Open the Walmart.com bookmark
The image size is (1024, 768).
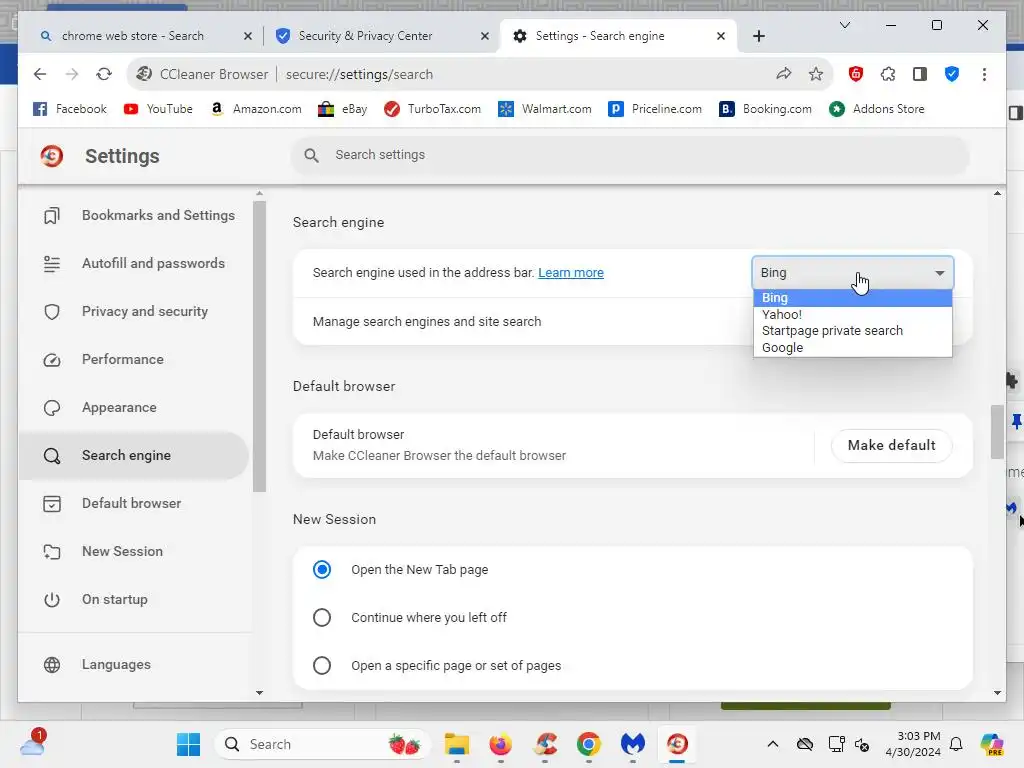point(545,109)
